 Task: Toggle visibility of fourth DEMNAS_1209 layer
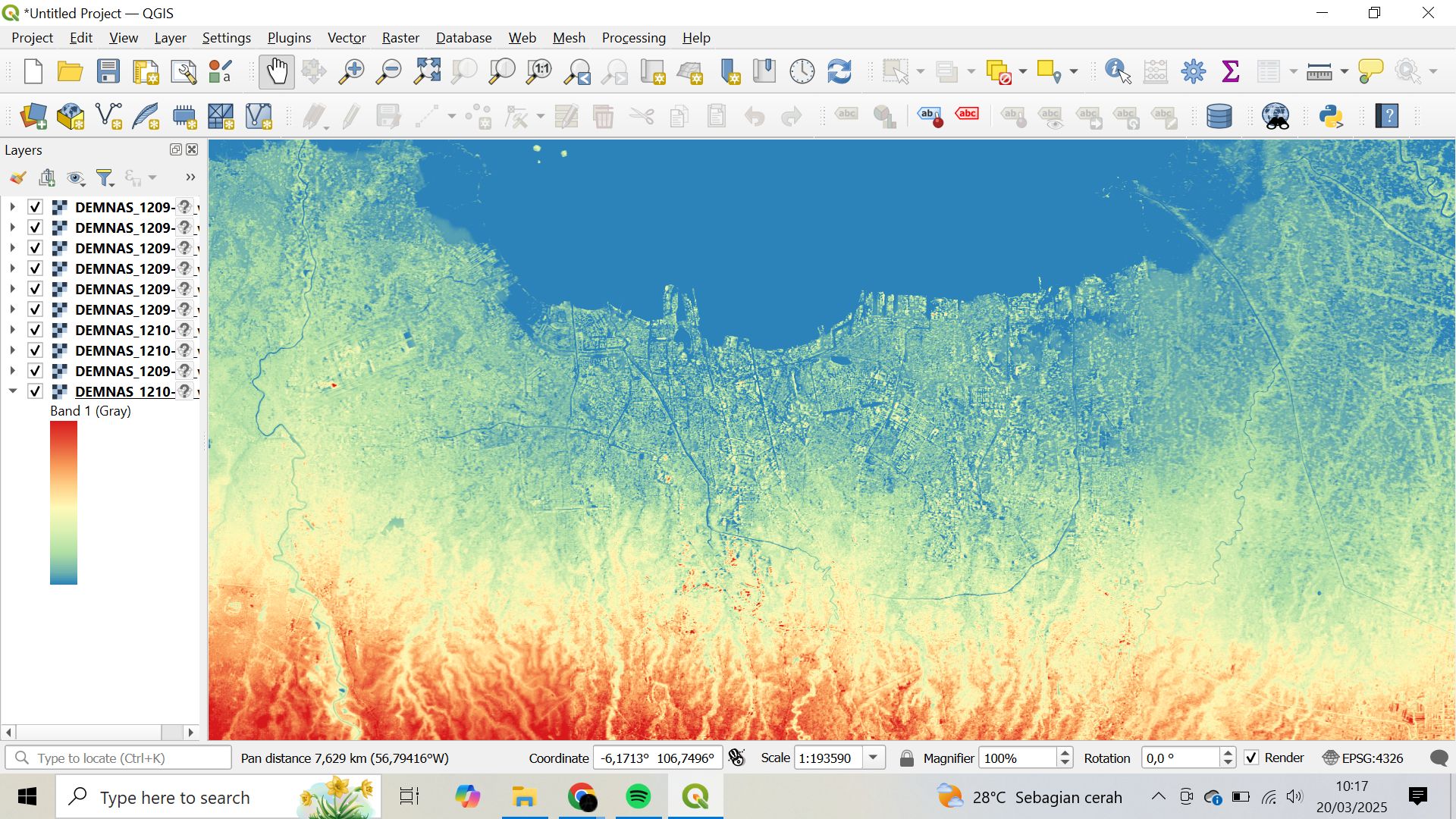click(x=35, y=268)
